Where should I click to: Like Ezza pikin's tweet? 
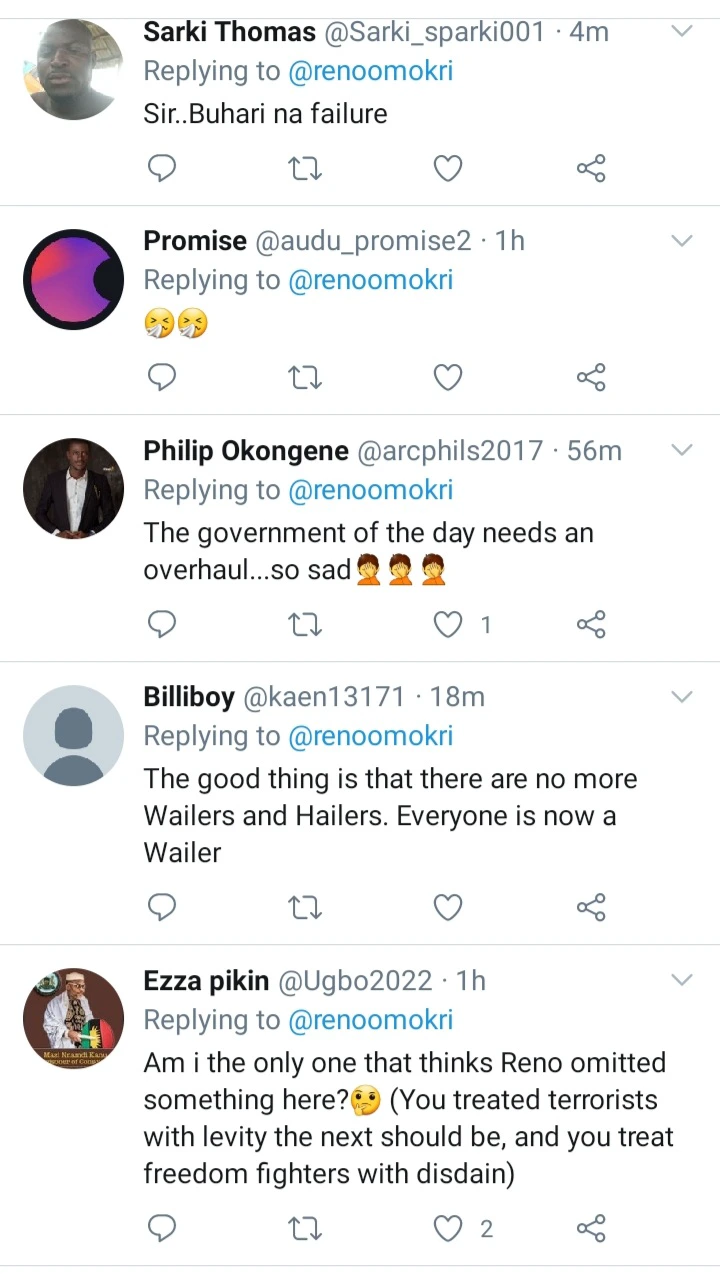(x=447, y=1228)
